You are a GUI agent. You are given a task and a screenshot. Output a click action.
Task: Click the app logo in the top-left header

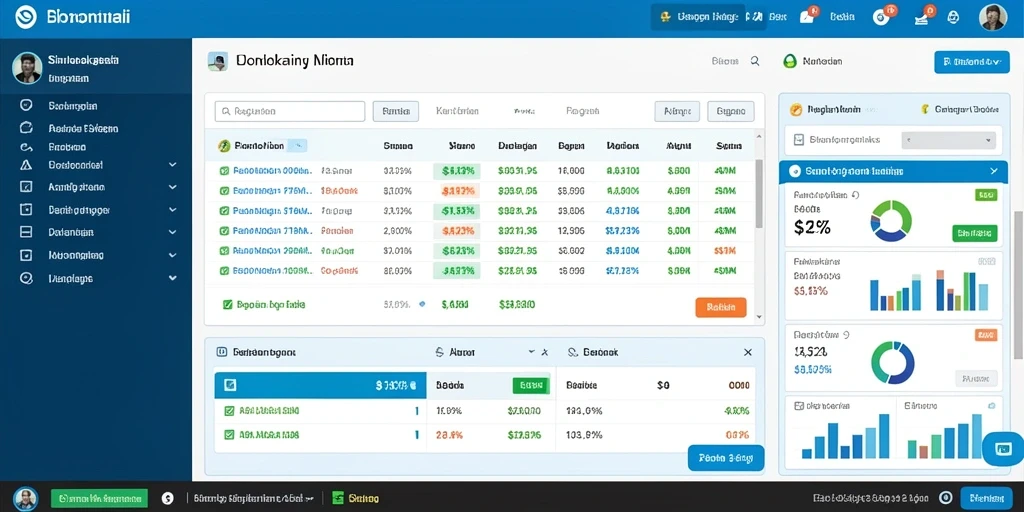26,17
